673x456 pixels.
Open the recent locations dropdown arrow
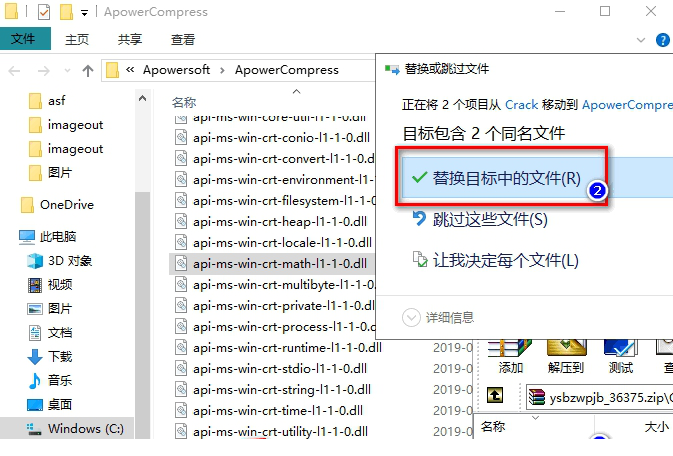(67, 70)
